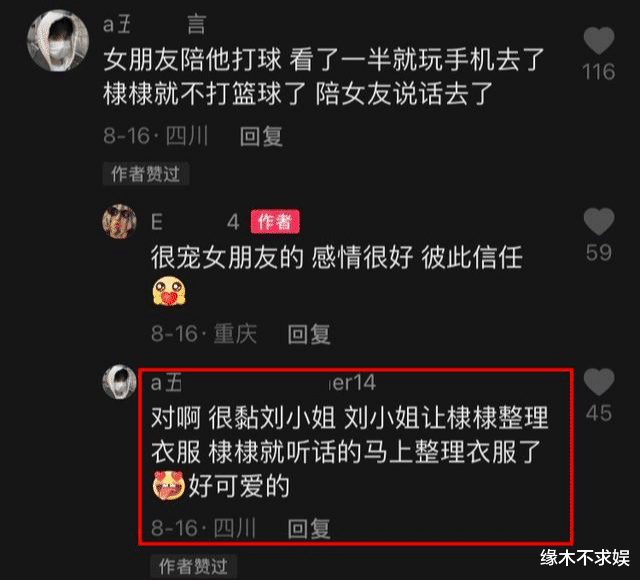640x580 pixels.
Task: Like the highlighted reply with 45 likes
Action: 599,382
